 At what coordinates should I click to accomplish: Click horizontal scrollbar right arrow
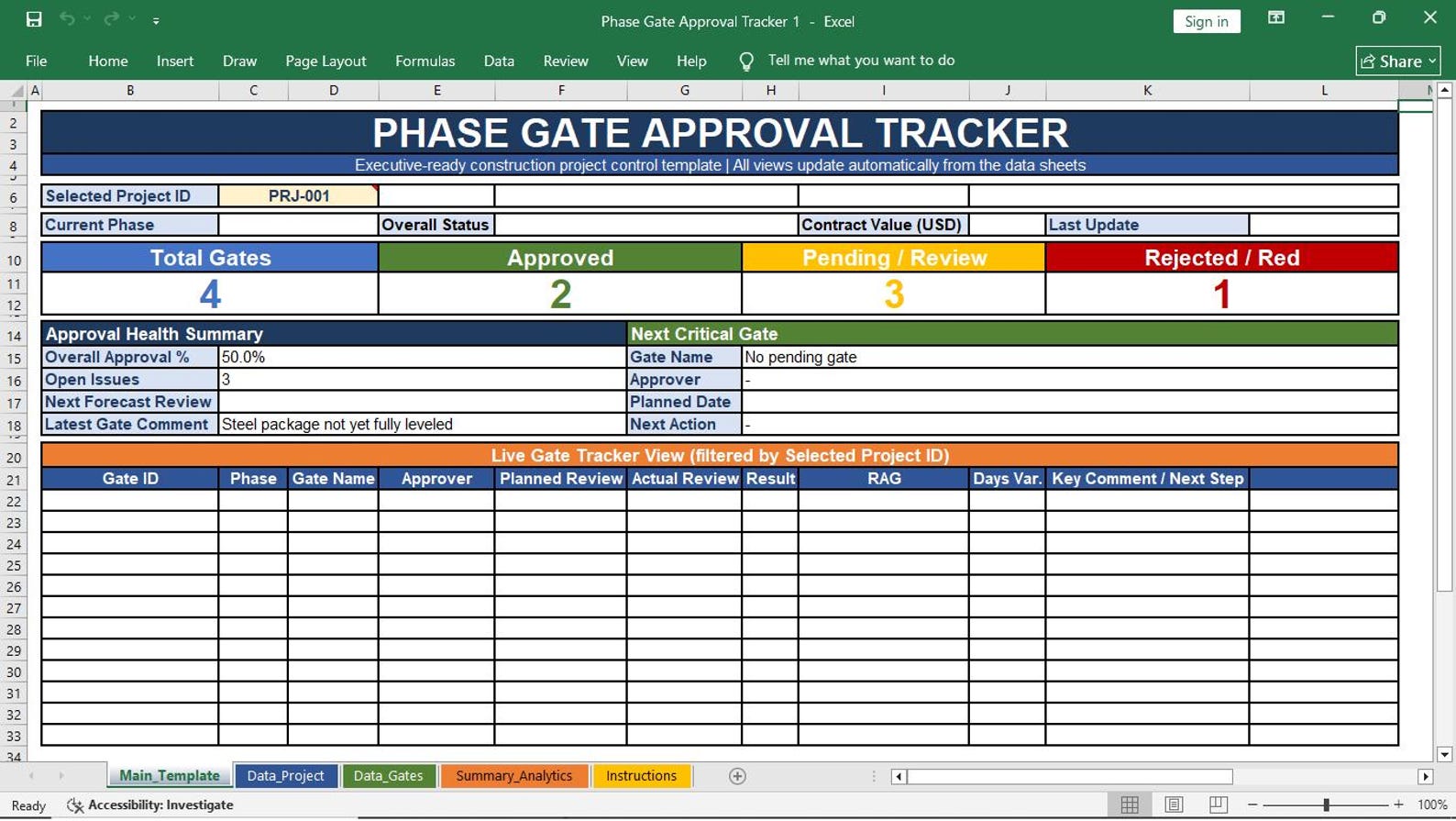(x=1425, y=777)
